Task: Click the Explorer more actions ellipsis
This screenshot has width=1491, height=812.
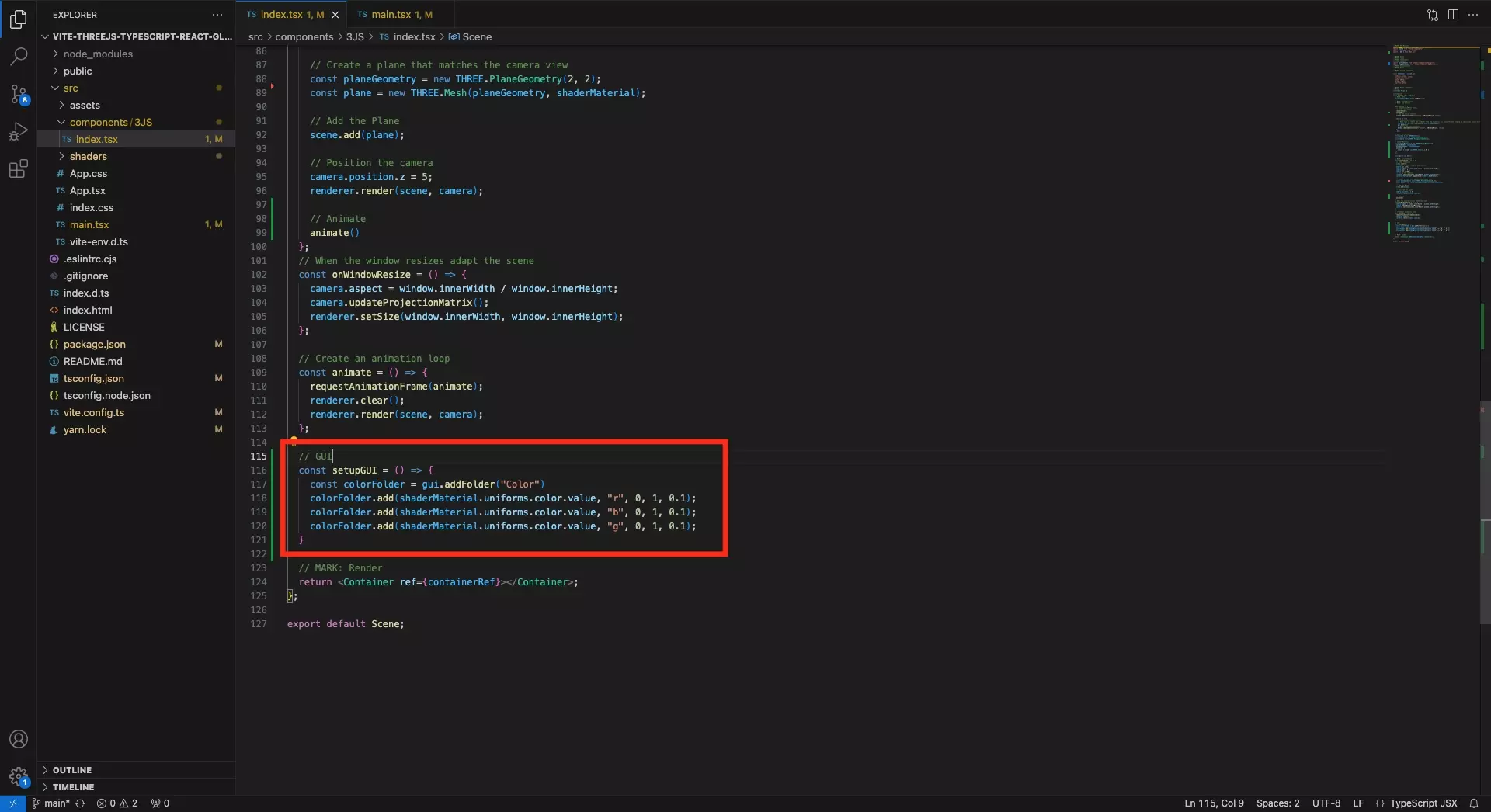Action: (x=217, y=15)
